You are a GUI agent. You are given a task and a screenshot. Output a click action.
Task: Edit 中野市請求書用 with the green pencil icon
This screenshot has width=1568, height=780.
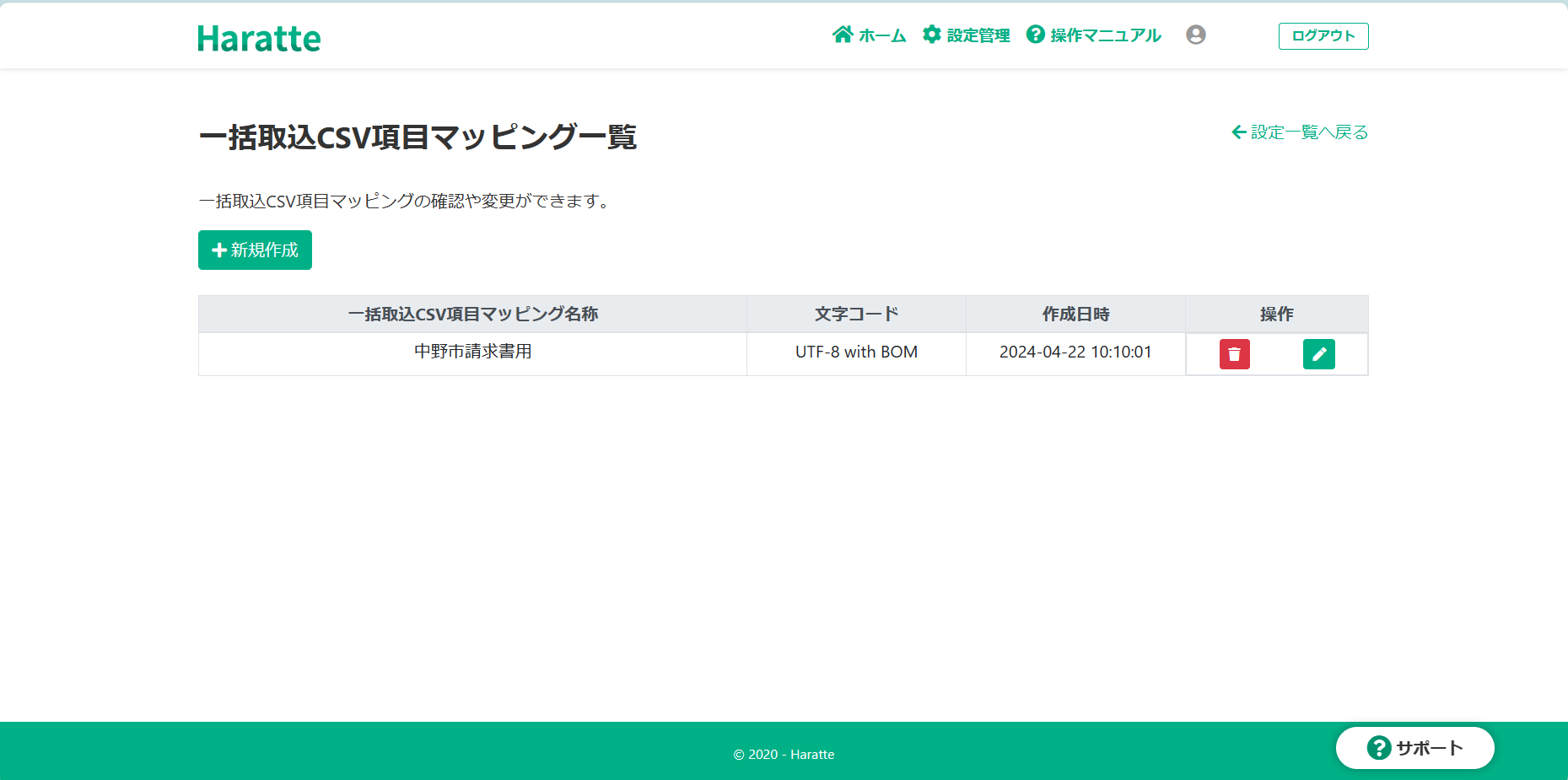point(1318,354)
